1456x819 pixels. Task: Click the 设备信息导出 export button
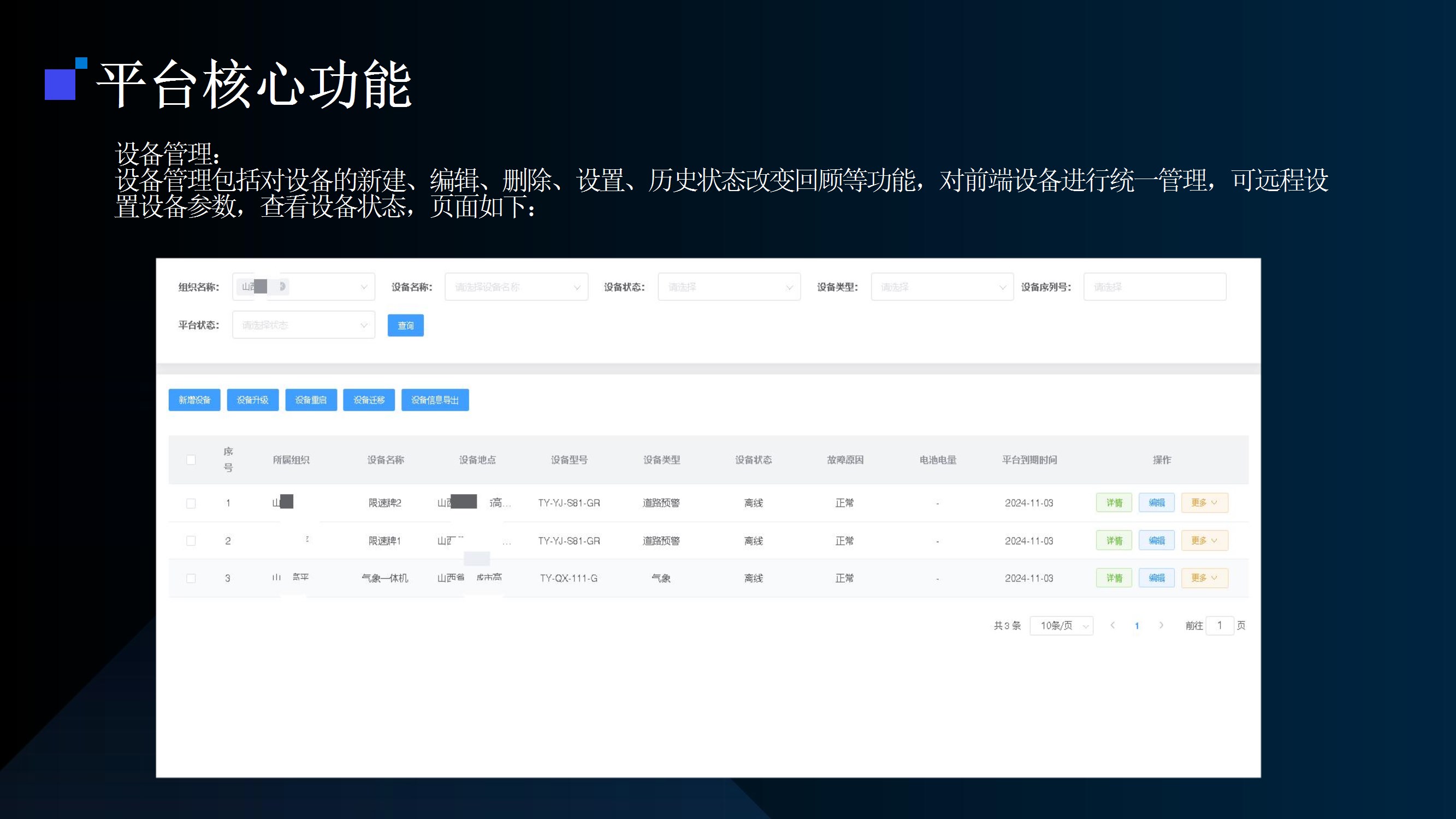(x=435, y=400)
